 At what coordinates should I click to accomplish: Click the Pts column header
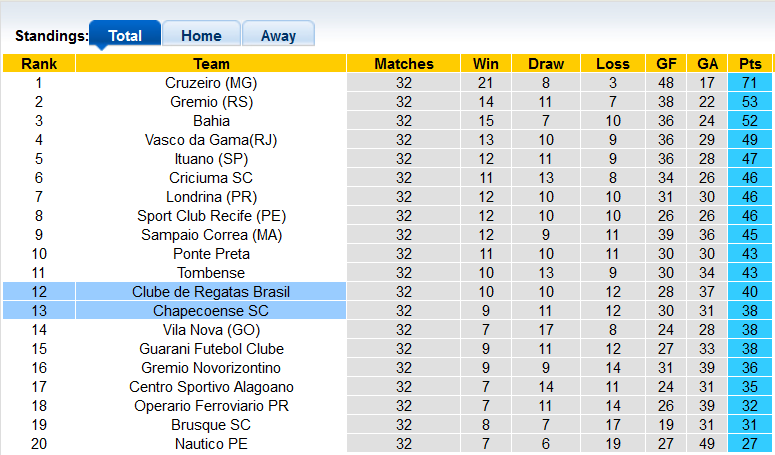coord(750,64)
